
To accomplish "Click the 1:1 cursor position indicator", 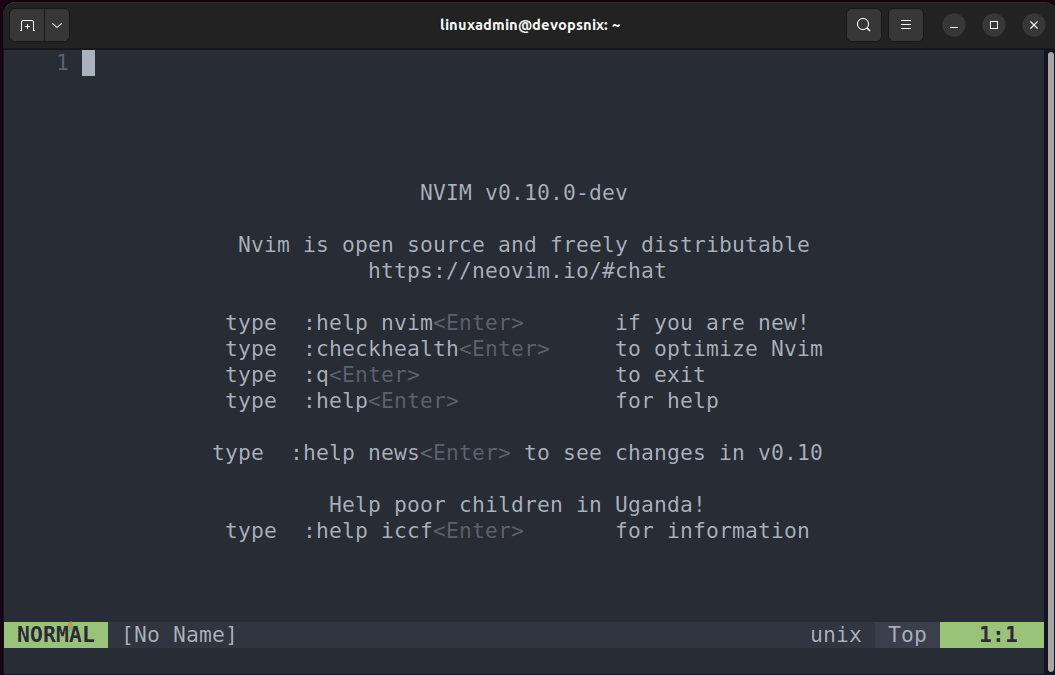I will (x=997, y=635).
